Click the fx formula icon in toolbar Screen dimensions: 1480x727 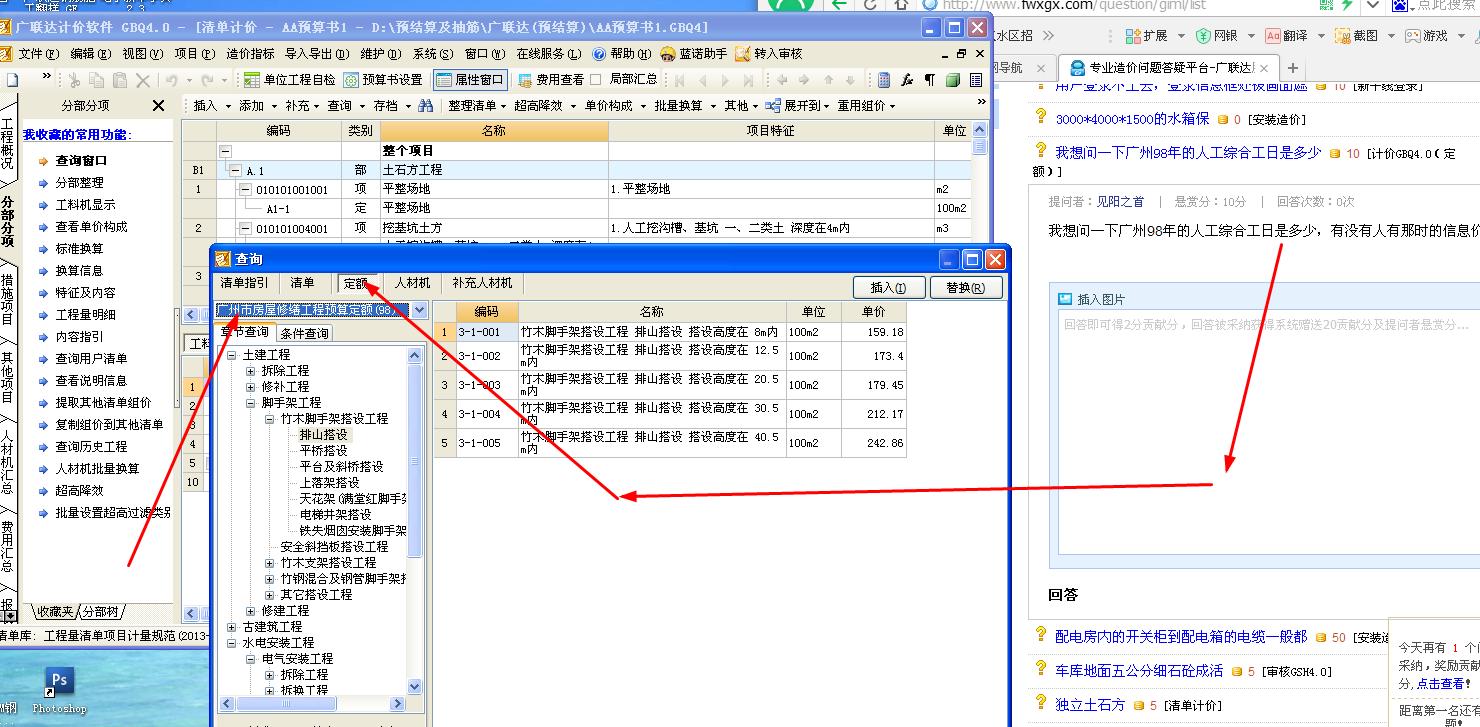coord(907,80)
